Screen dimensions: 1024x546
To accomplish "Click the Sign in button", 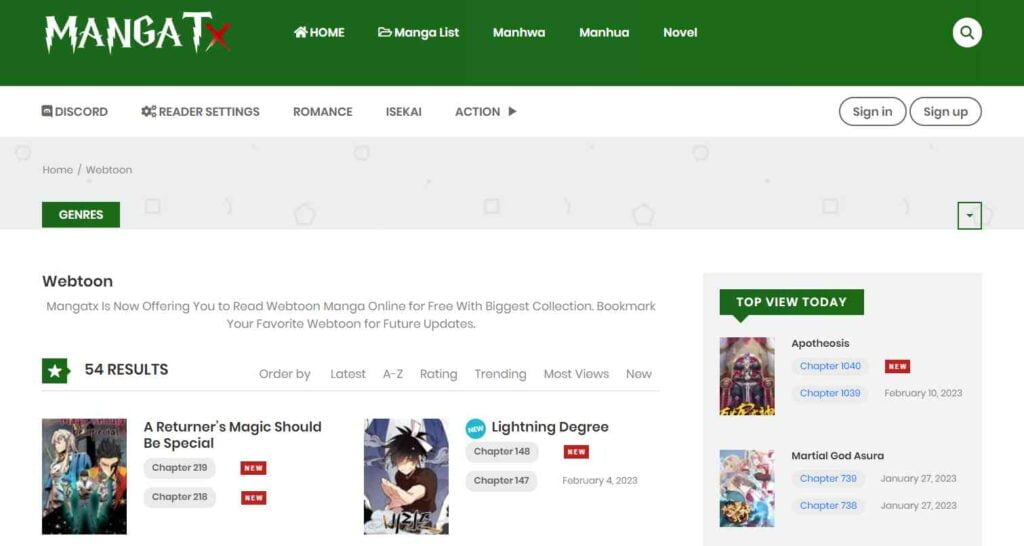I will [x=872, y=112].
